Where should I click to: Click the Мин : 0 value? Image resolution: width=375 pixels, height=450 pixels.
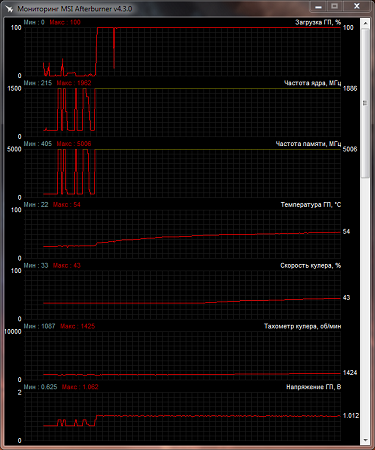[x=34, y=22]
